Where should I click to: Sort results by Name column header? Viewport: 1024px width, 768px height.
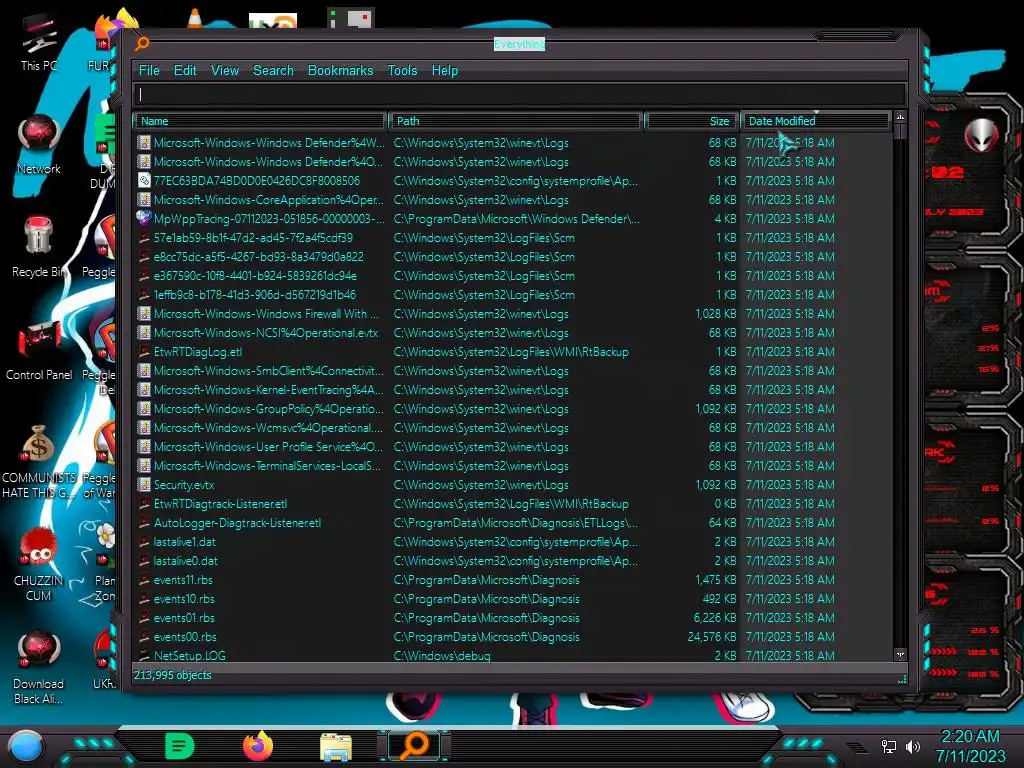[x=259, y=121]
